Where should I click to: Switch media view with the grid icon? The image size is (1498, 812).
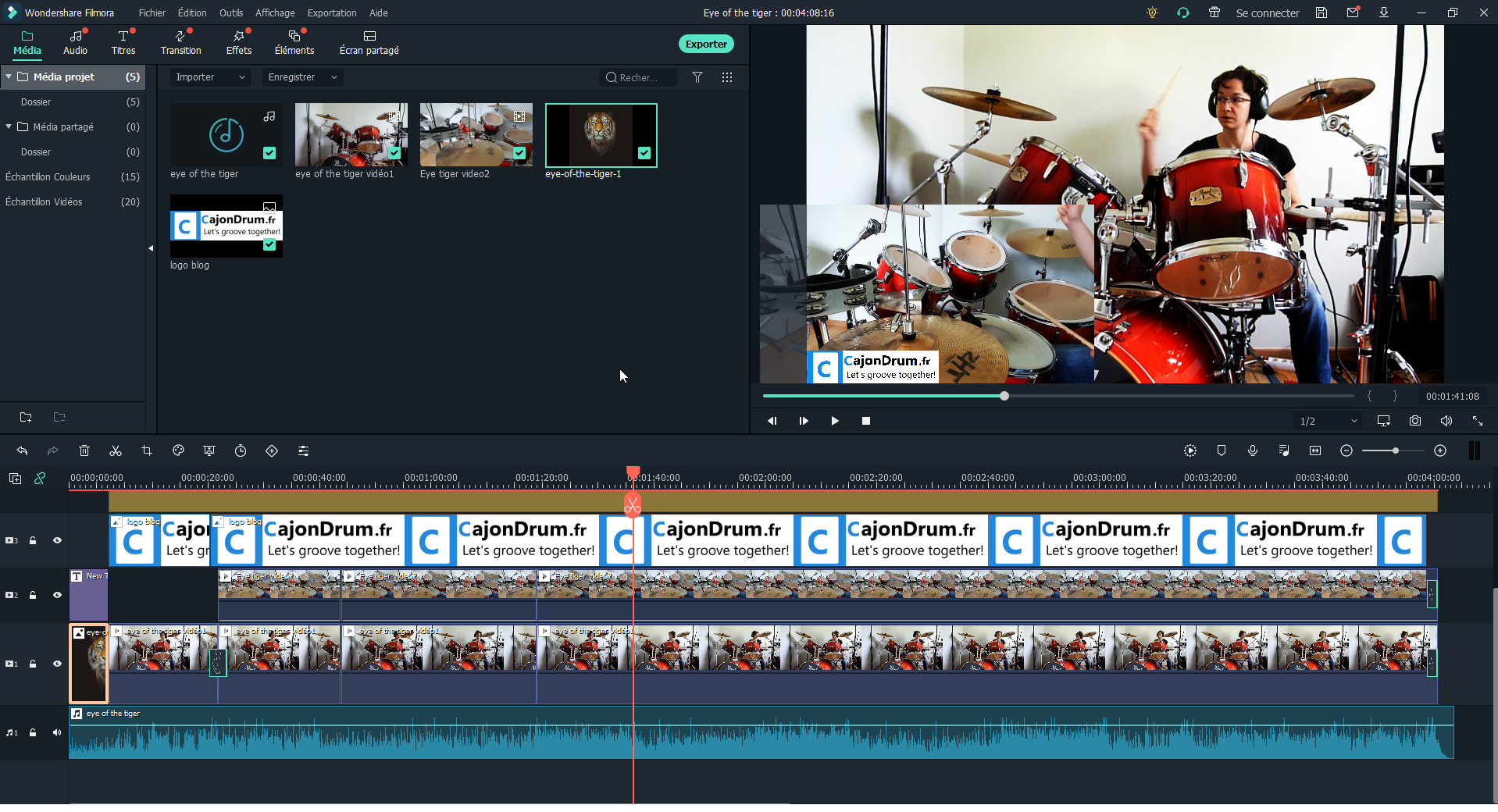pos(727,77)
